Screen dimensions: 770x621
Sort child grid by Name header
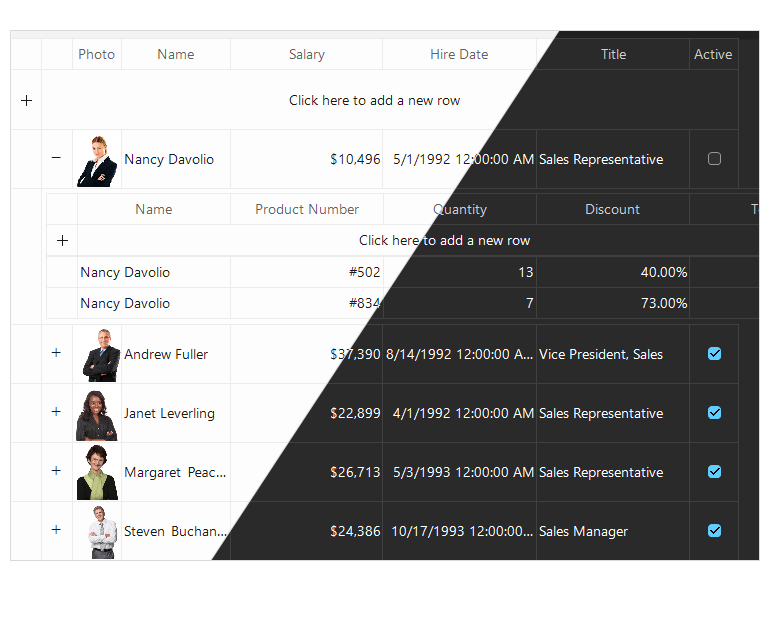point(154,210)
